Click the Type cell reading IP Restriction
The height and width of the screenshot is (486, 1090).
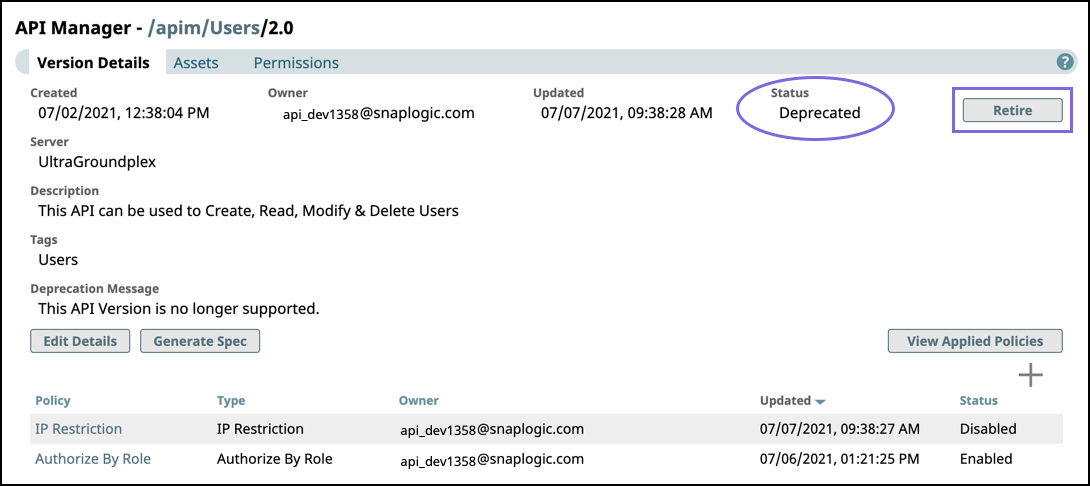[x=260, y=429]
